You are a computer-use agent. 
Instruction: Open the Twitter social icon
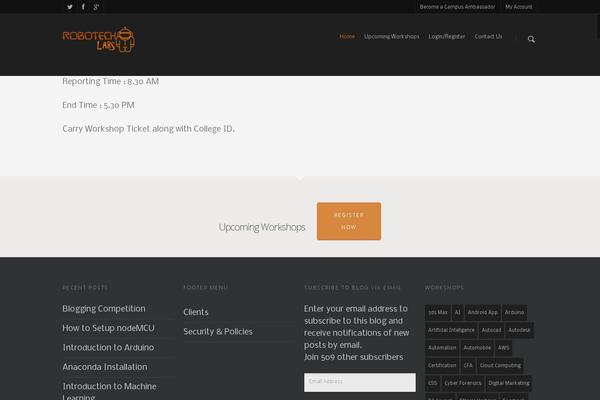pos(70,7)
